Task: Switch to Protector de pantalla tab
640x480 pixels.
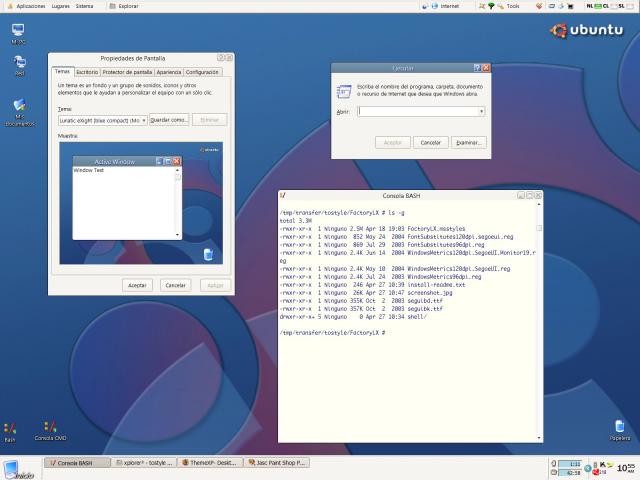Action: coord(127,72)
